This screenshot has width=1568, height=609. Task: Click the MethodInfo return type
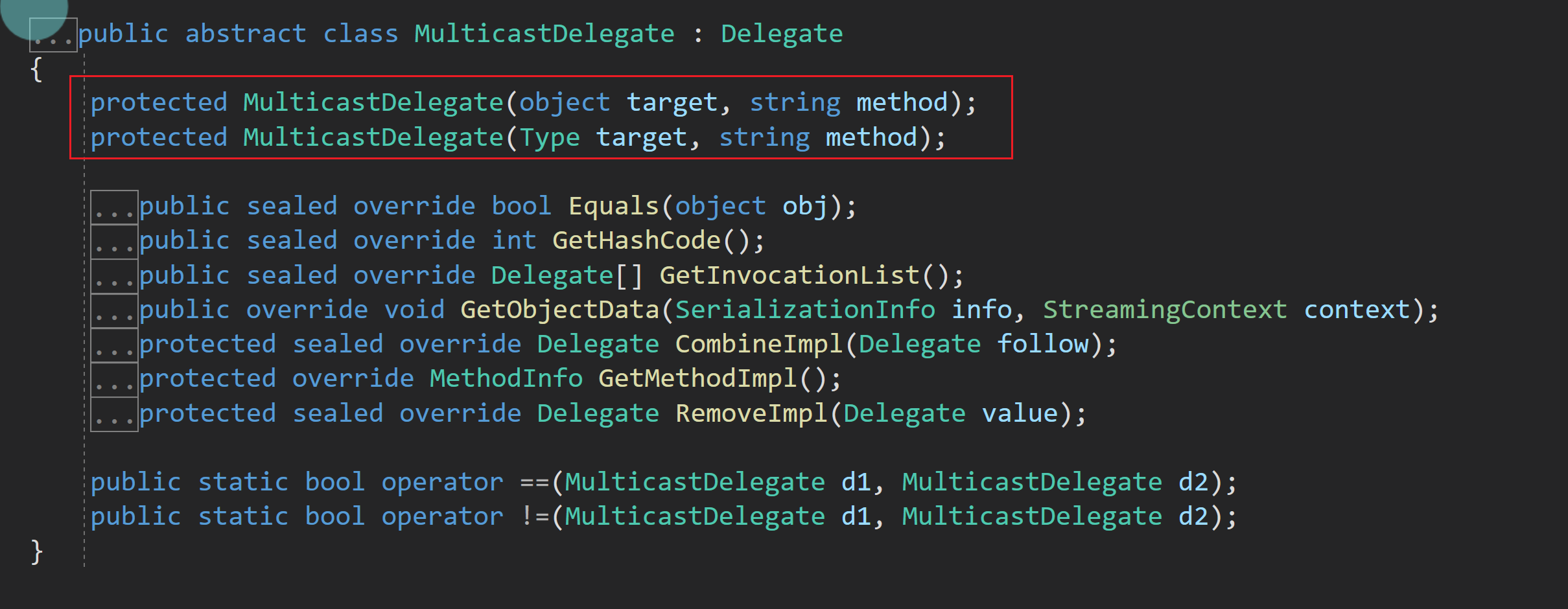[506, 378]
